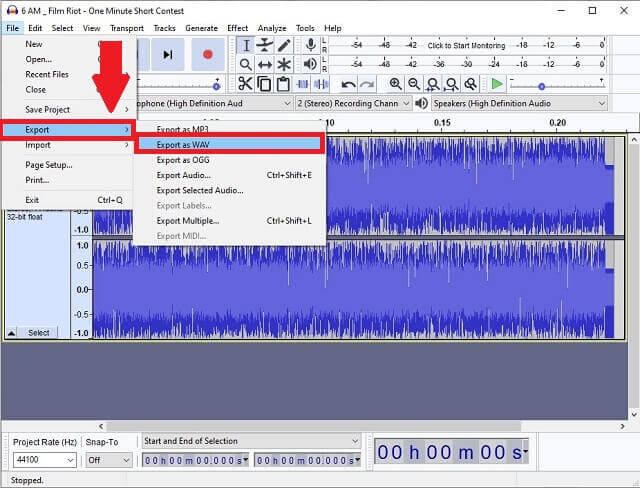640x488 pixels.
Task: Open the audio position time format arrow
Action: tap(525, 451)
